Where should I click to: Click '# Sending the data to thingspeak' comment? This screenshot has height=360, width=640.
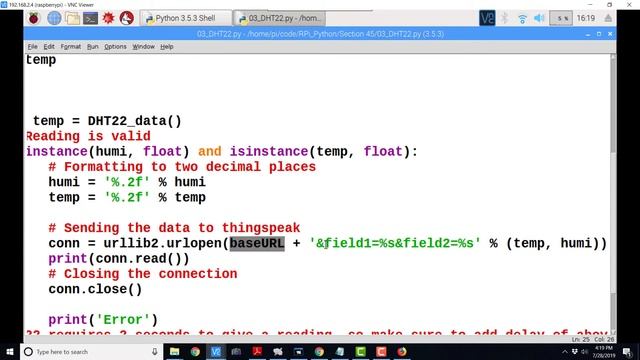point(174,228)
